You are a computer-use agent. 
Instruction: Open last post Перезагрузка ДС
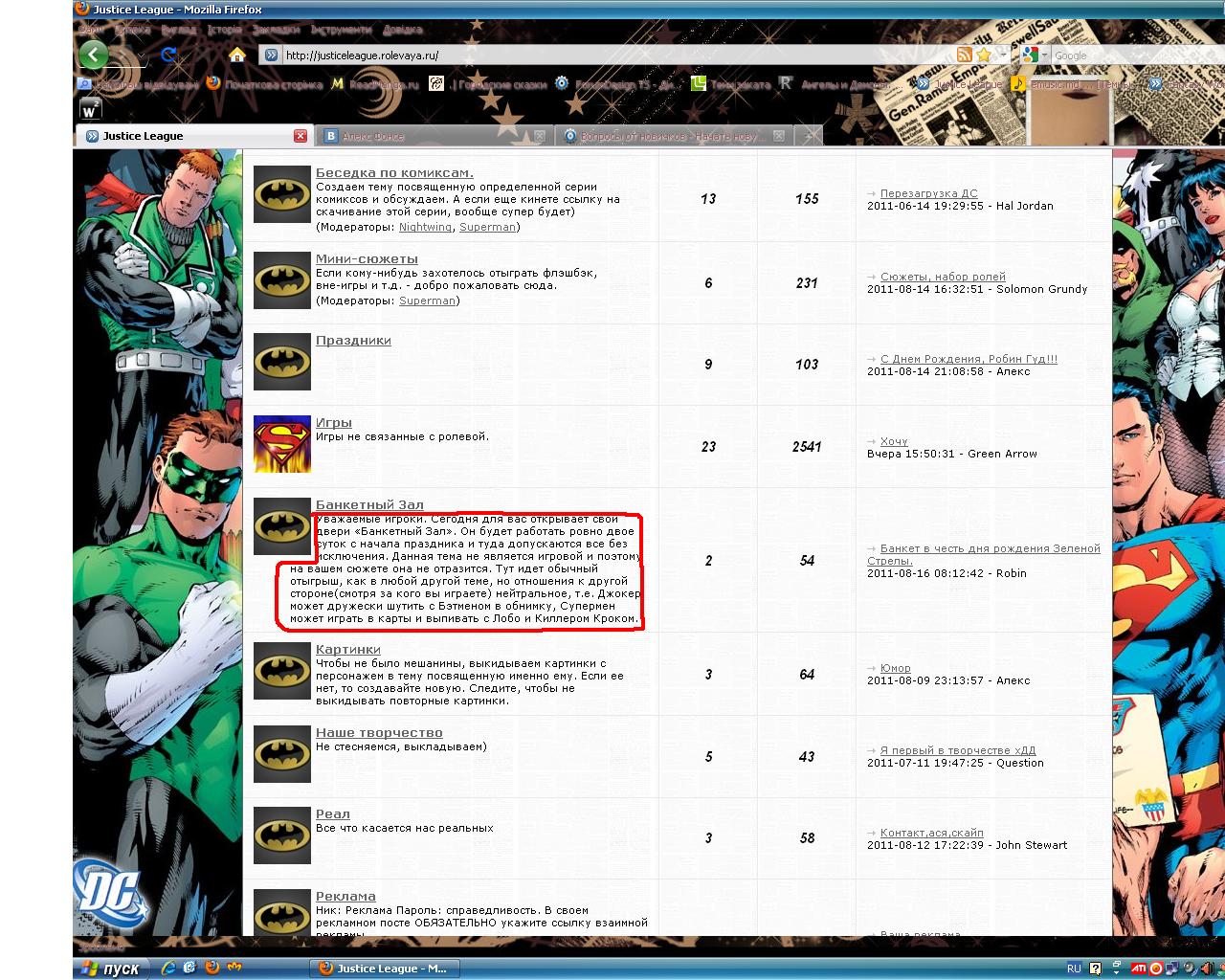(x=928, y=194)
